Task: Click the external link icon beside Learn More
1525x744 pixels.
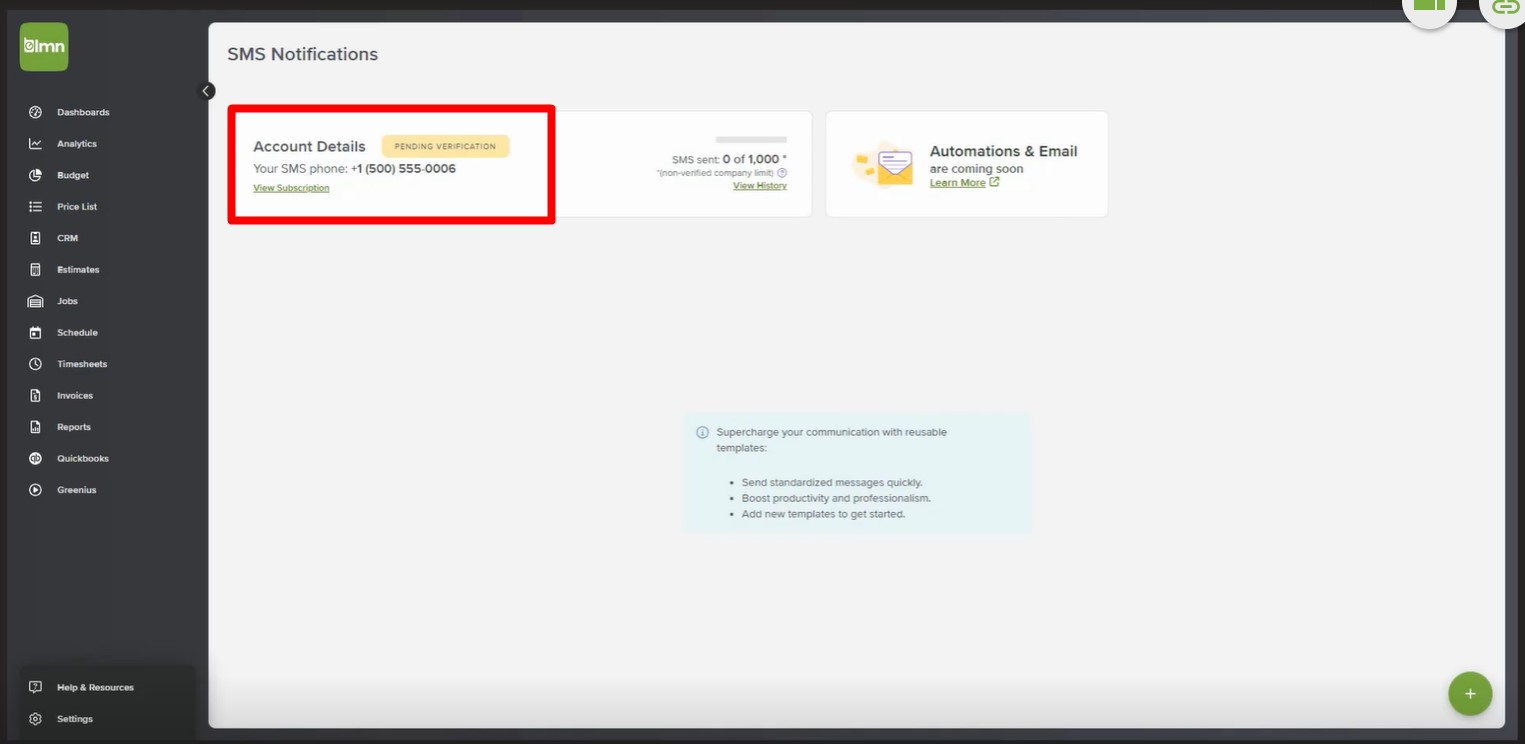Action: point(994,182)
